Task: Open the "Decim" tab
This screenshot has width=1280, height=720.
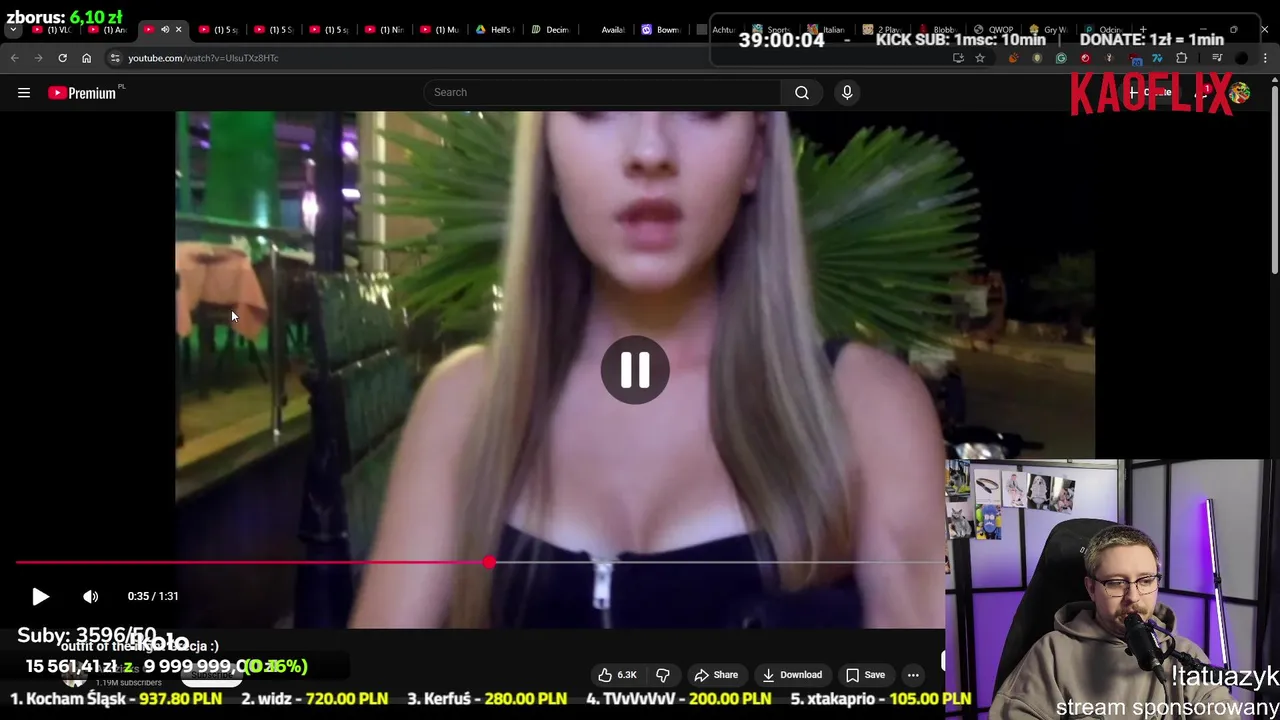Action: (551, 30)
